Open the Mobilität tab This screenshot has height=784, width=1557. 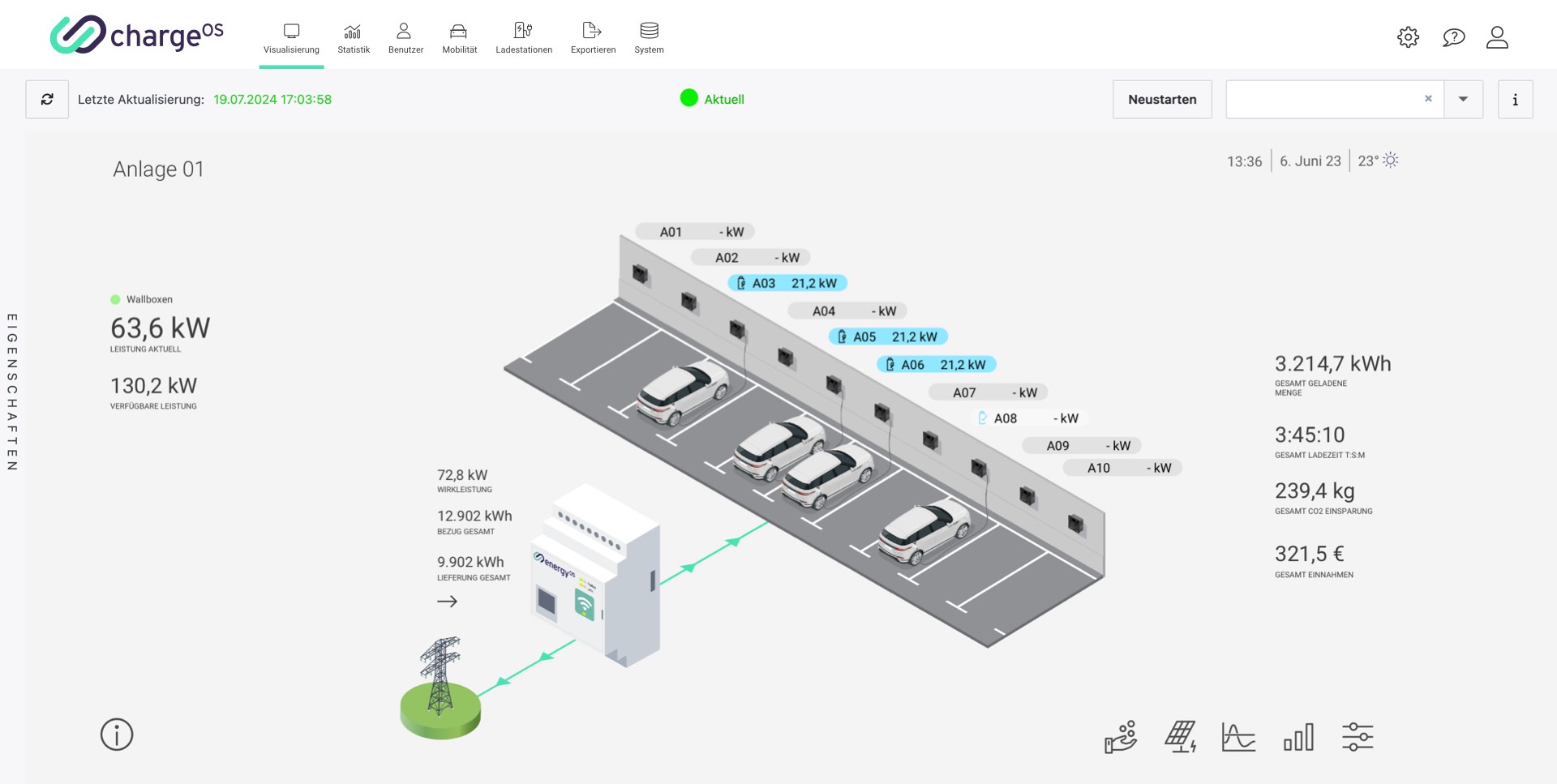(459, 38)
